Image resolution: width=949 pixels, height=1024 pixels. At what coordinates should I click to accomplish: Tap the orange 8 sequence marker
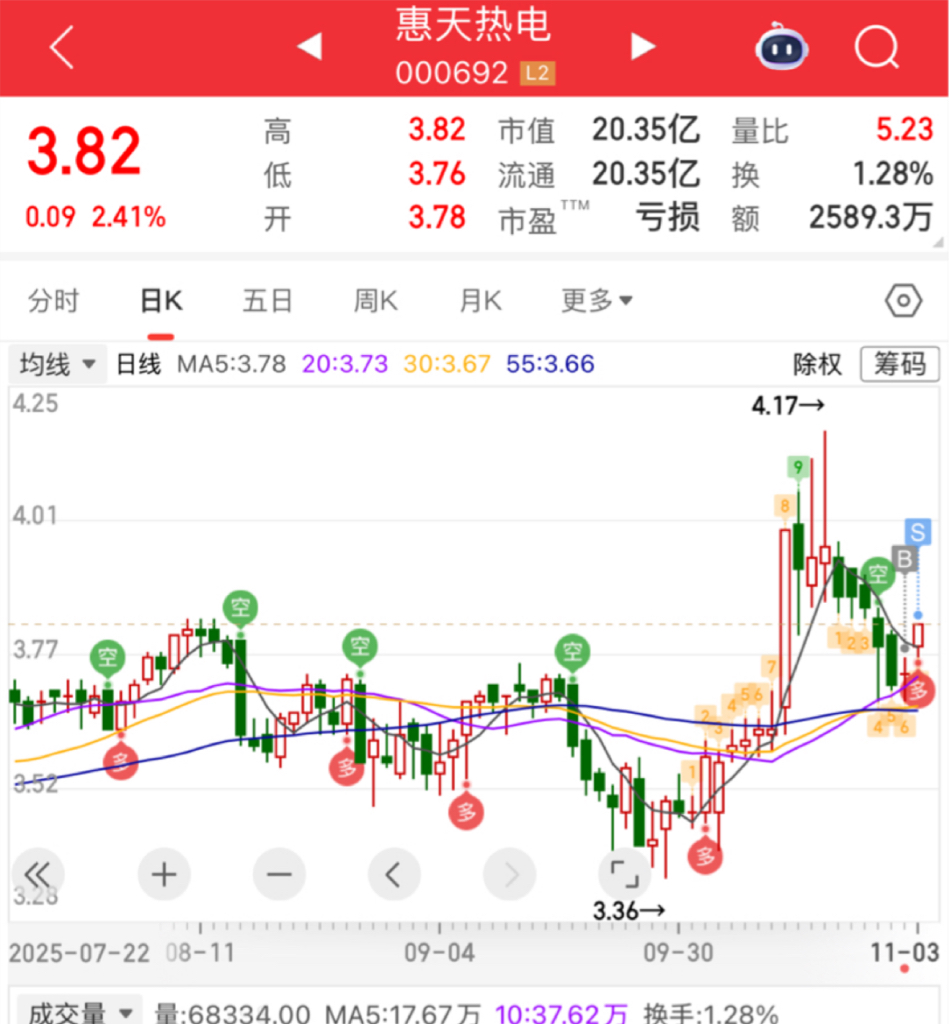784,505
